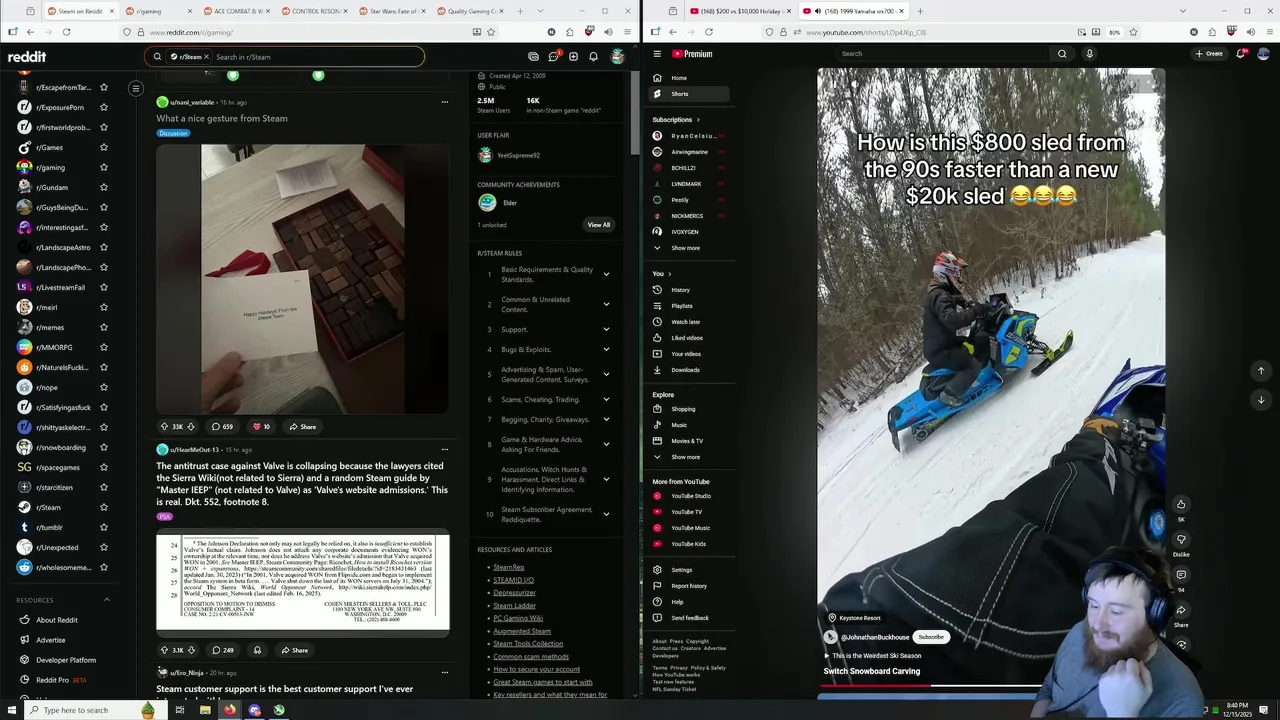Open Reddit notifications bell
The height and width of the screenshot is (720, 1280).
(593, 57)
